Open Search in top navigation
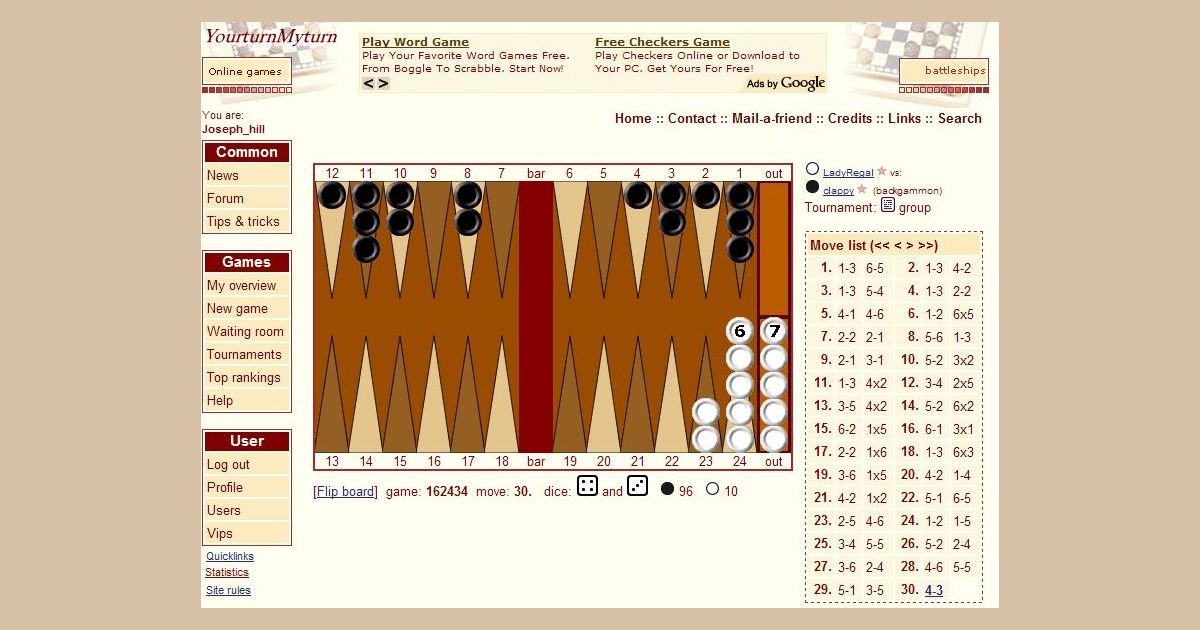 tap(960, 118)
